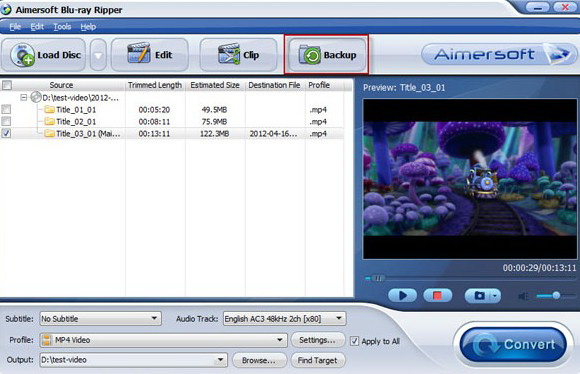Click the .mp4 profile cell of Title_01_01
Screen dimensions: 580x374
click(318, 109)
